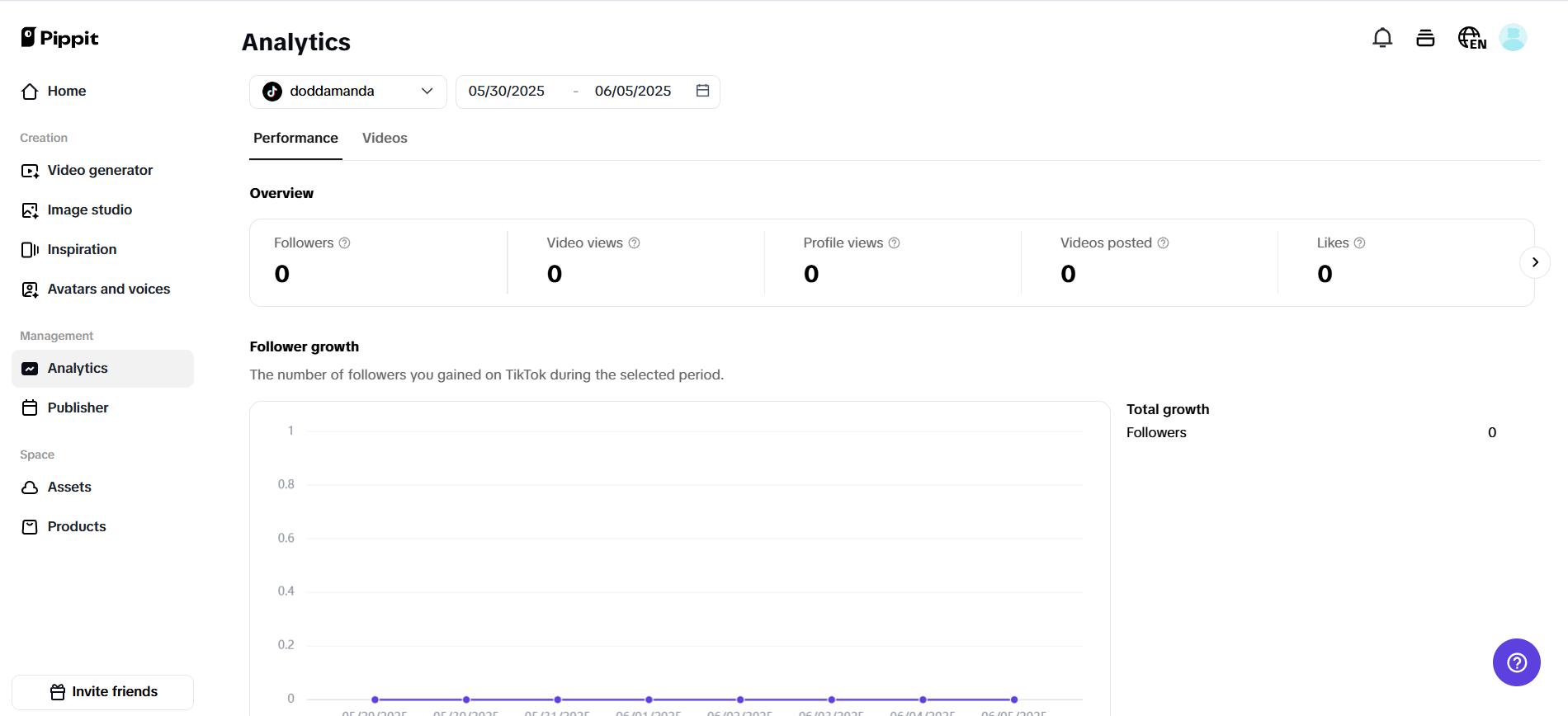Open the Products icon
Screen dimensions: 1568x716
point(30,527)
